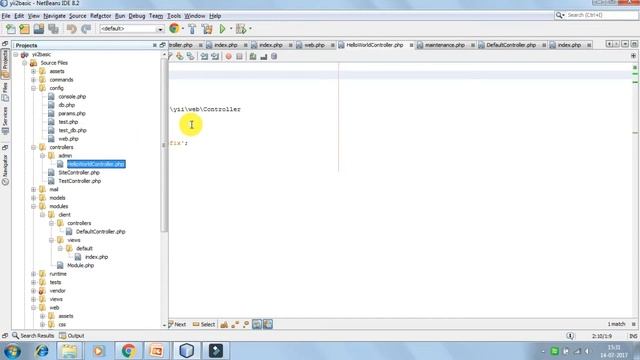Click the red Start Macro Recording icon
Viewport: 640px width, 360px height.
coord(229,57)
